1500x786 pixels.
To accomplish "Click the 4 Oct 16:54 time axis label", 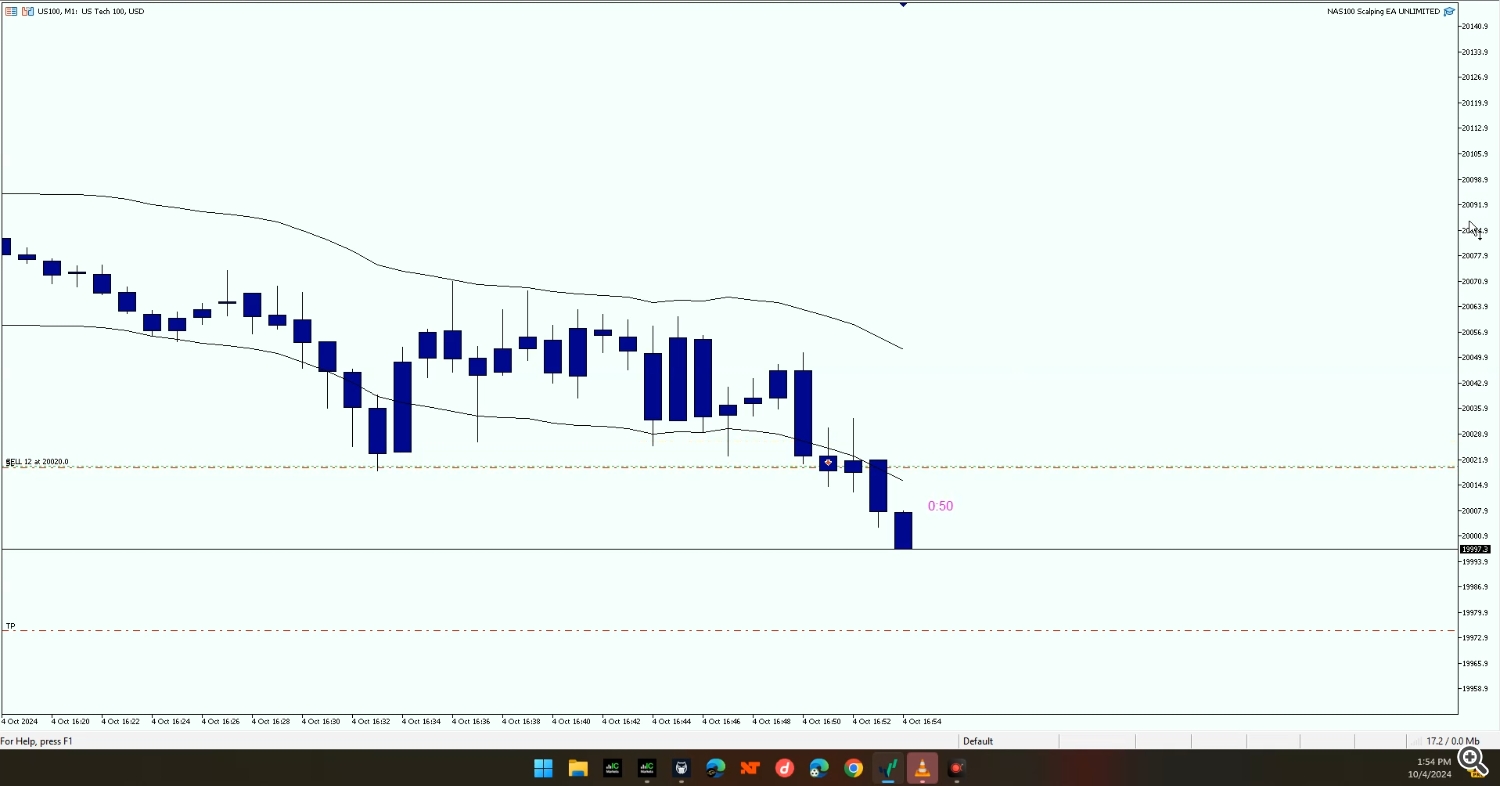I will [921, 721].
